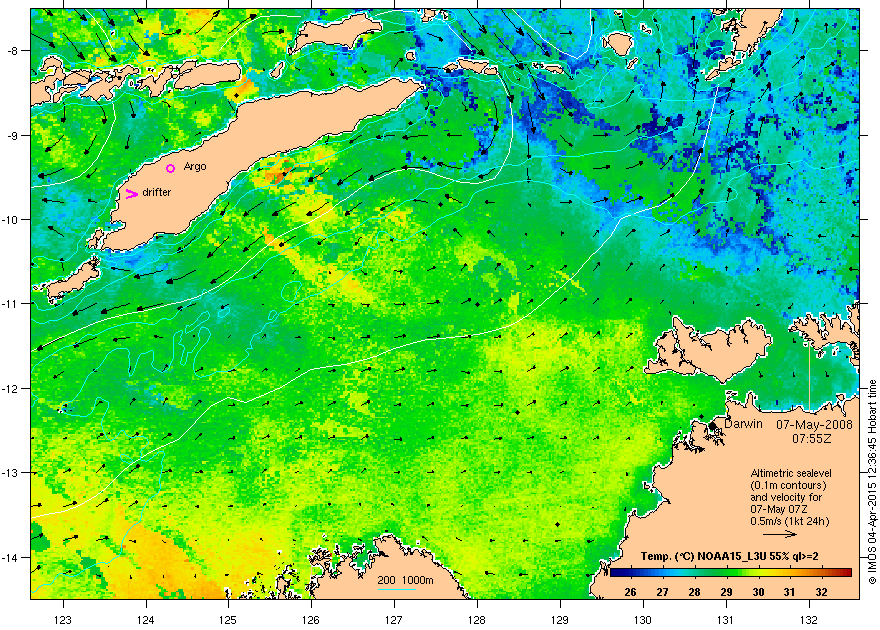
Task: Click latitude axis label -10
Action: pyautogui.click(x=11, y=219)
